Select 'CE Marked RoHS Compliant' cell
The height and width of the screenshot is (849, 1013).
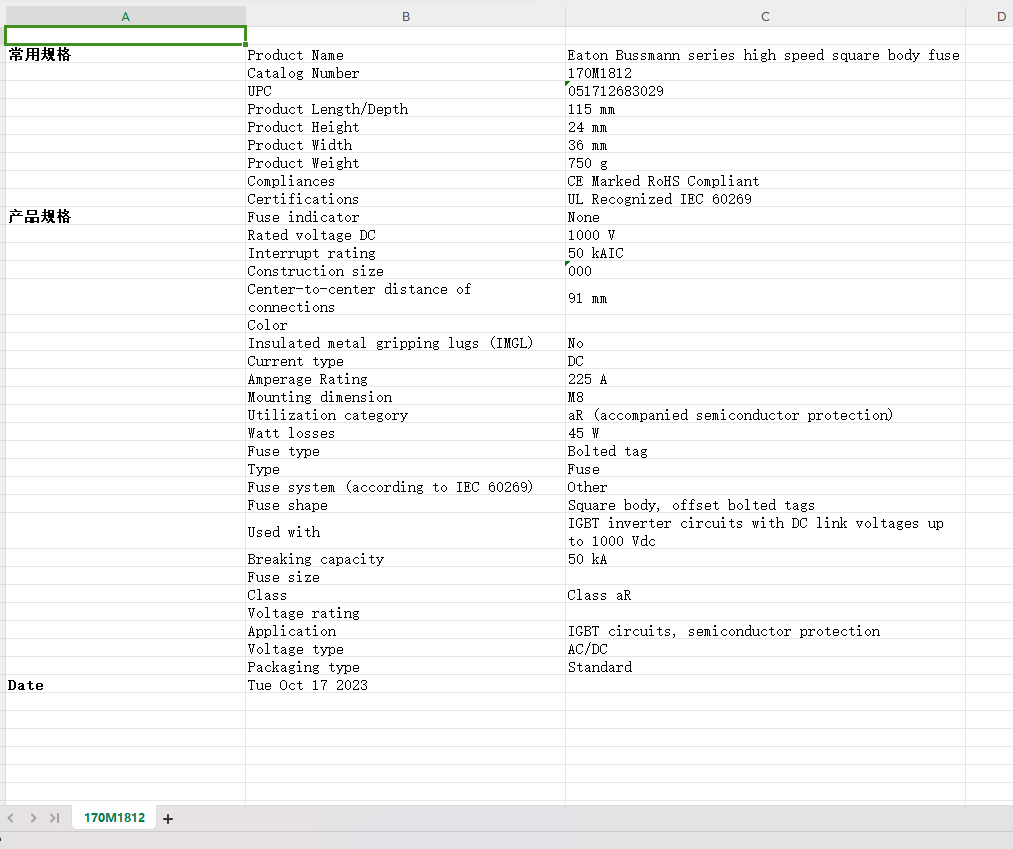pyautogui.click(x=766, y=181)
